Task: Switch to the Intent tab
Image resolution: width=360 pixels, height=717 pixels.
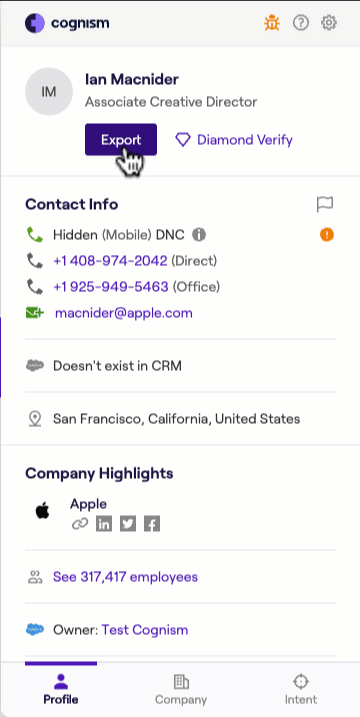Action: pyautogui.click(x=301, y=690)
